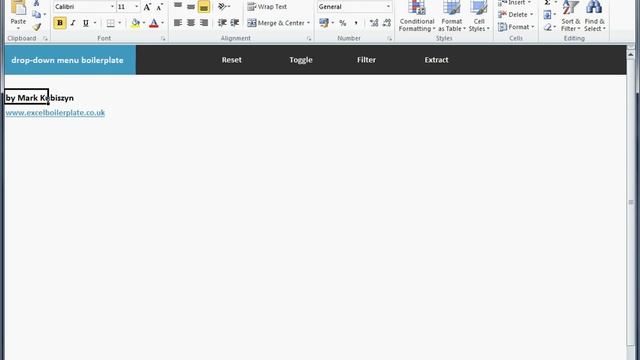640x360 pixels.
Task: Open Format as Table gallery
Action: click(452, 16)
